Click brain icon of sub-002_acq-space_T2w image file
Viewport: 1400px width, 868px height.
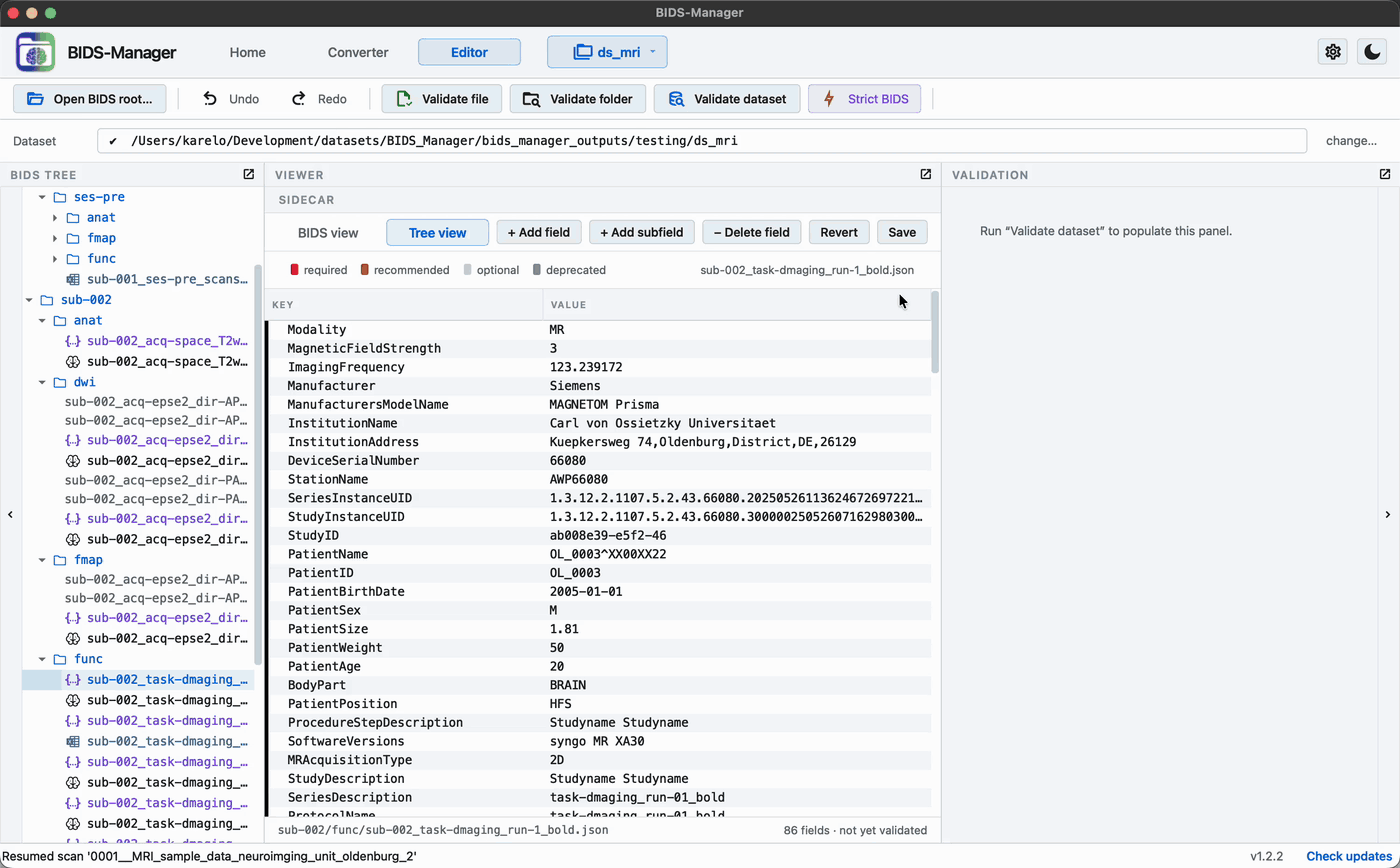pos(73,361)
